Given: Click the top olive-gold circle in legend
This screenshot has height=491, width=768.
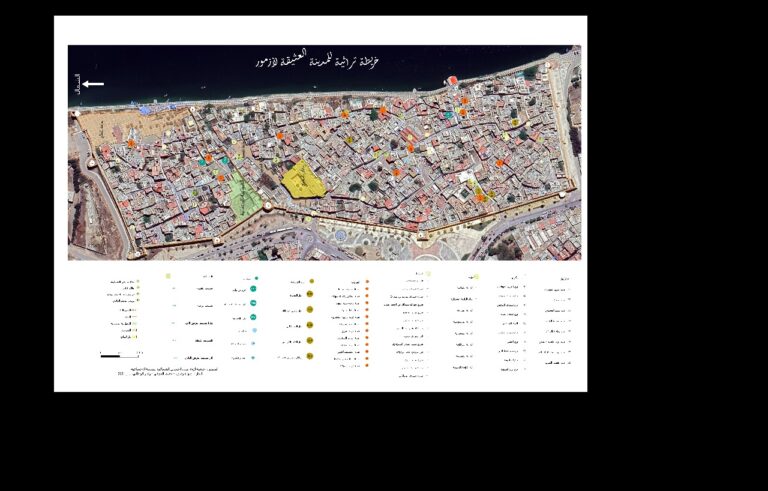Looking at the screenshot, I should (x=311, y=282).
